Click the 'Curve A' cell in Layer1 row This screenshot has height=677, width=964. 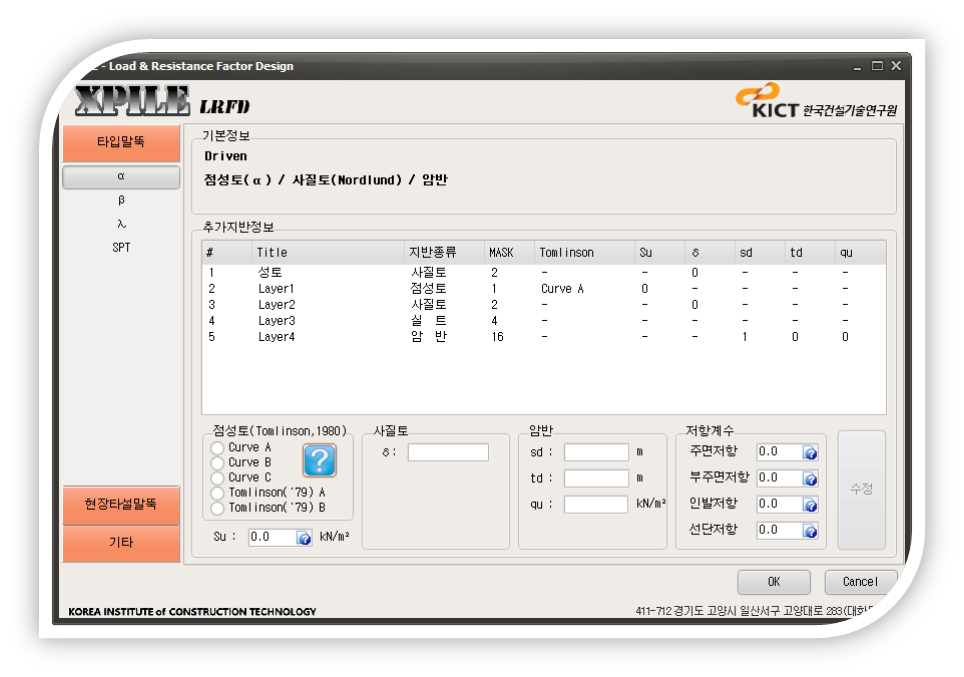(562, 289)
